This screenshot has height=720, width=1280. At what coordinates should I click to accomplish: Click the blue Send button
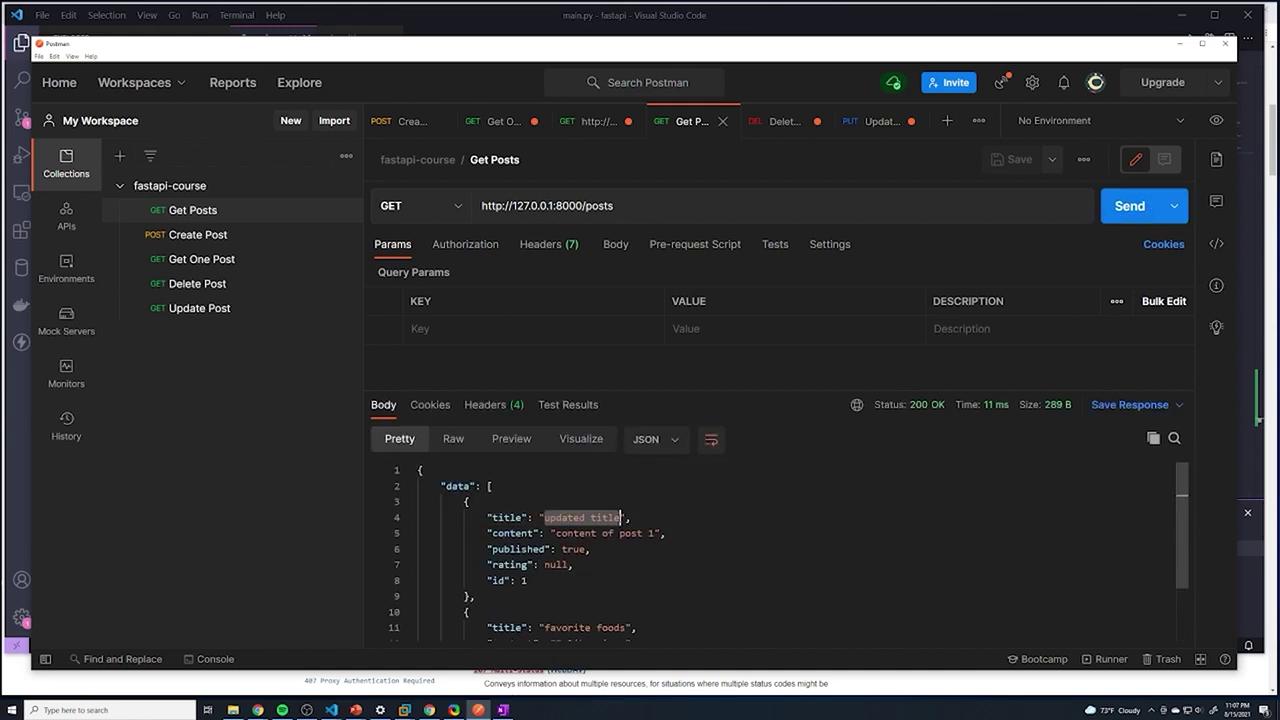tap(1129, 206)
